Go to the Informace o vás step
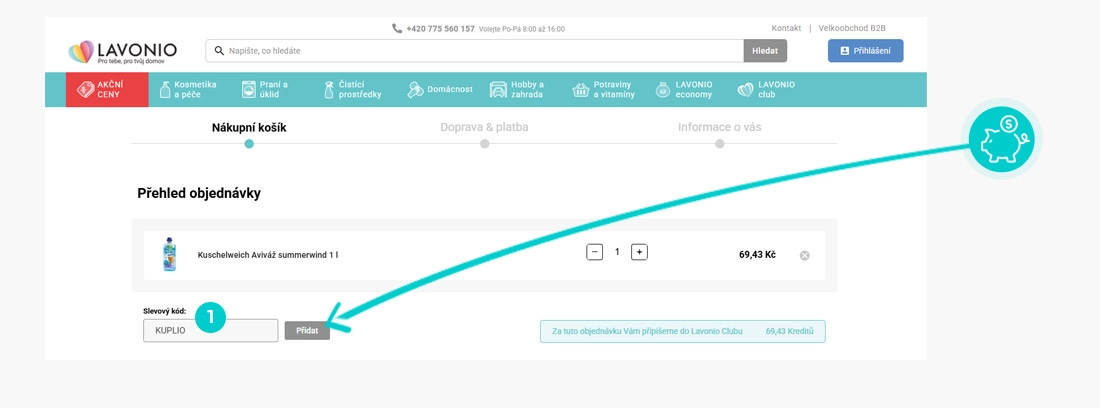The height and width of the screenshot is (408, 1100). pos(719,128)
